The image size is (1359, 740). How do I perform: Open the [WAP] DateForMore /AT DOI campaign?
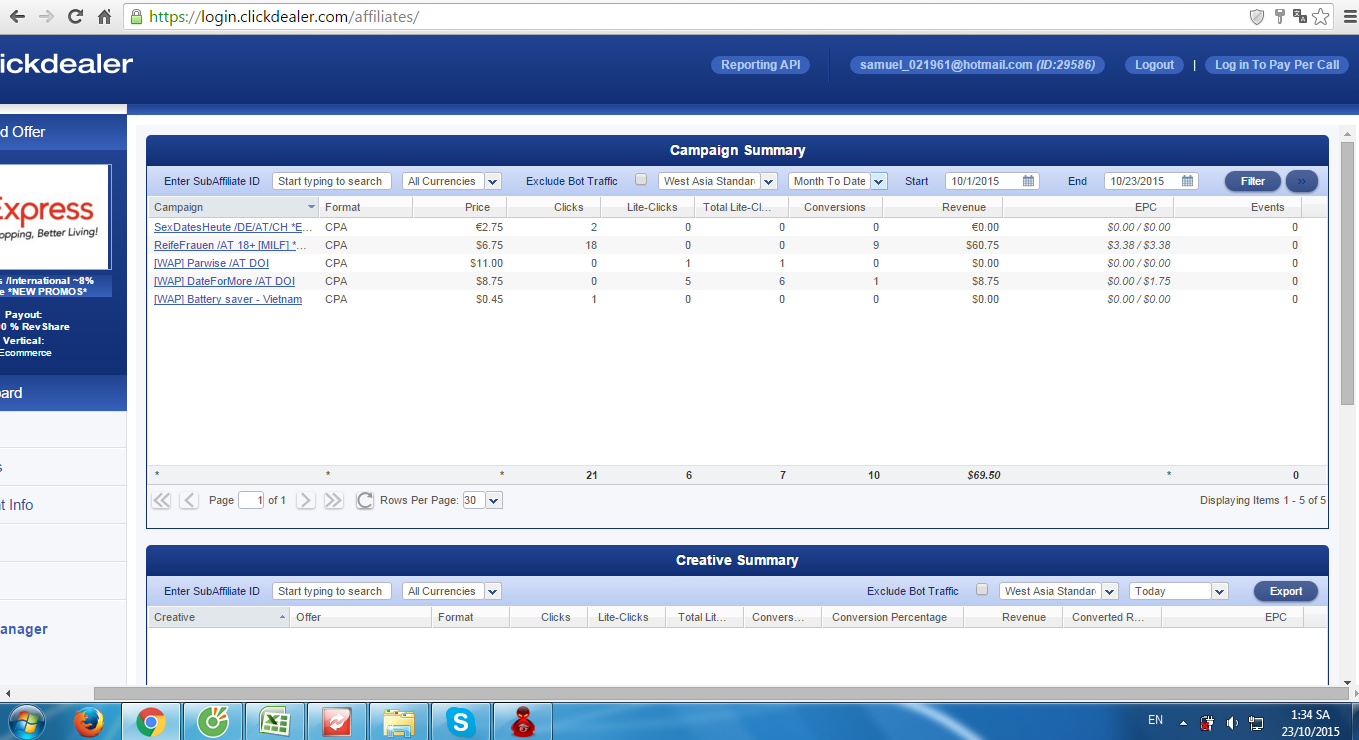[224, 281]
